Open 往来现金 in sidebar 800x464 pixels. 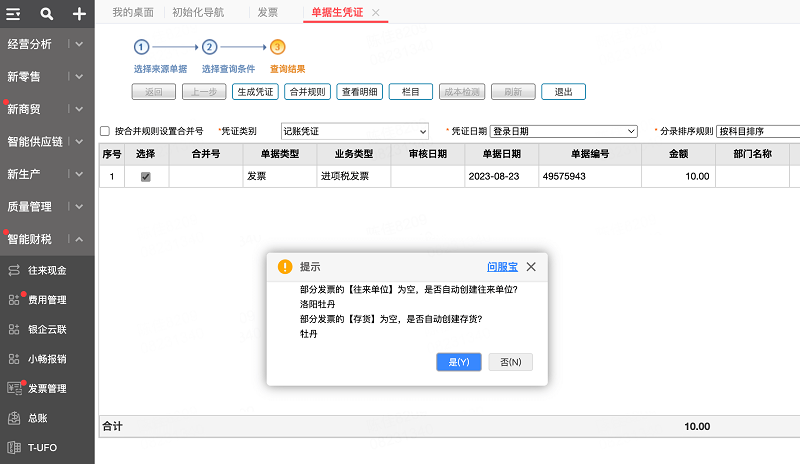(x=47, y=270)
